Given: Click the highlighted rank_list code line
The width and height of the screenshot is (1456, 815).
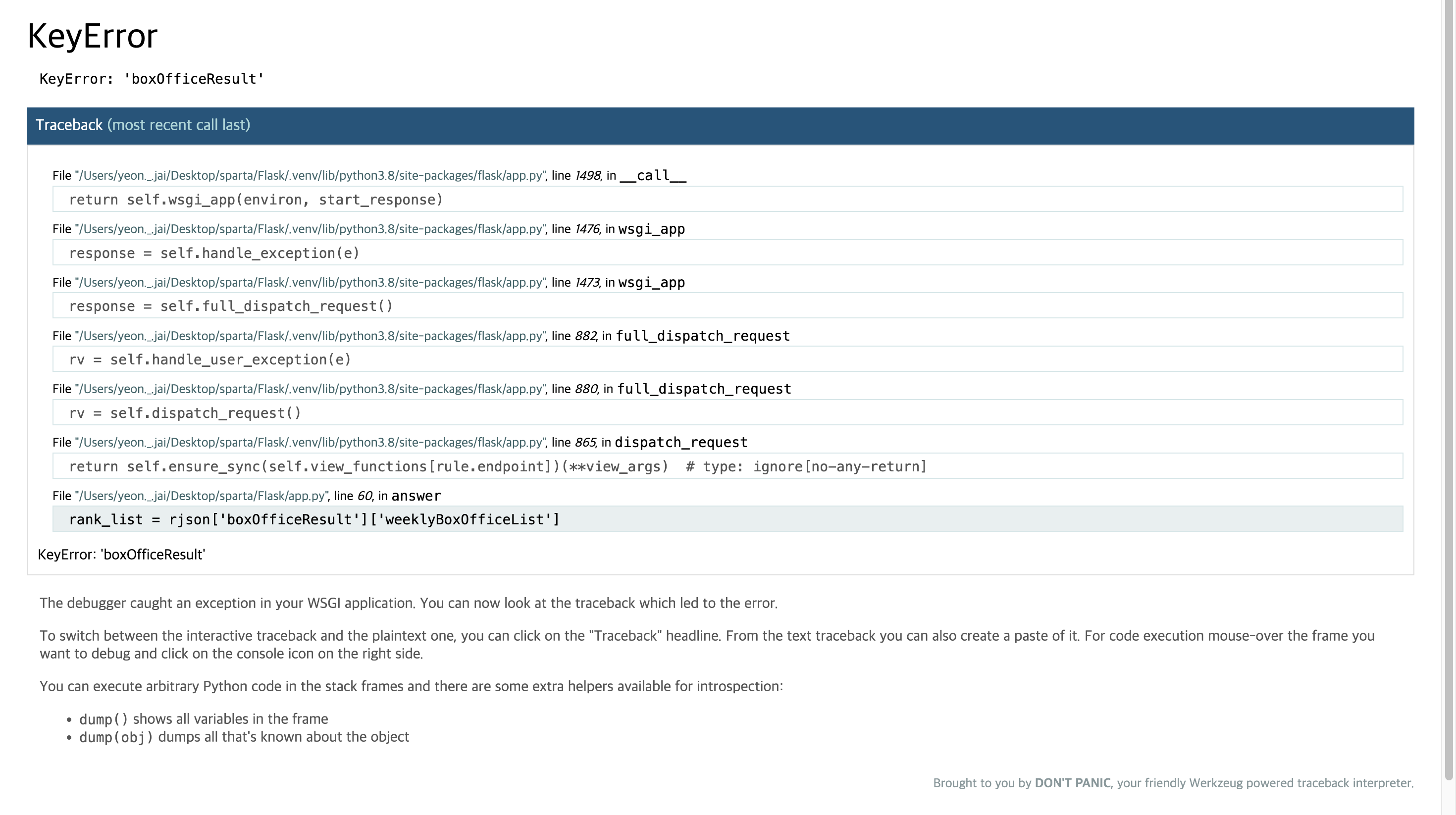Looking at the screenshot, I should [x=313, y=519].
